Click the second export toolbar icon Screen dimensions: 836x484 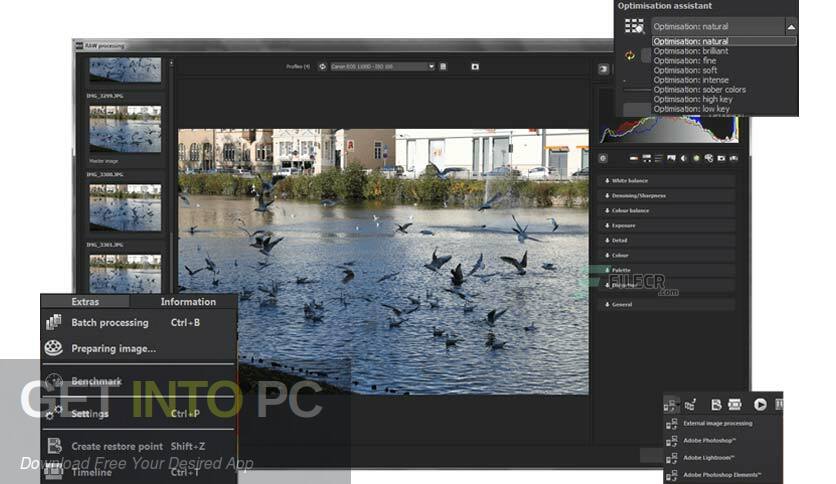pos(690,405)
